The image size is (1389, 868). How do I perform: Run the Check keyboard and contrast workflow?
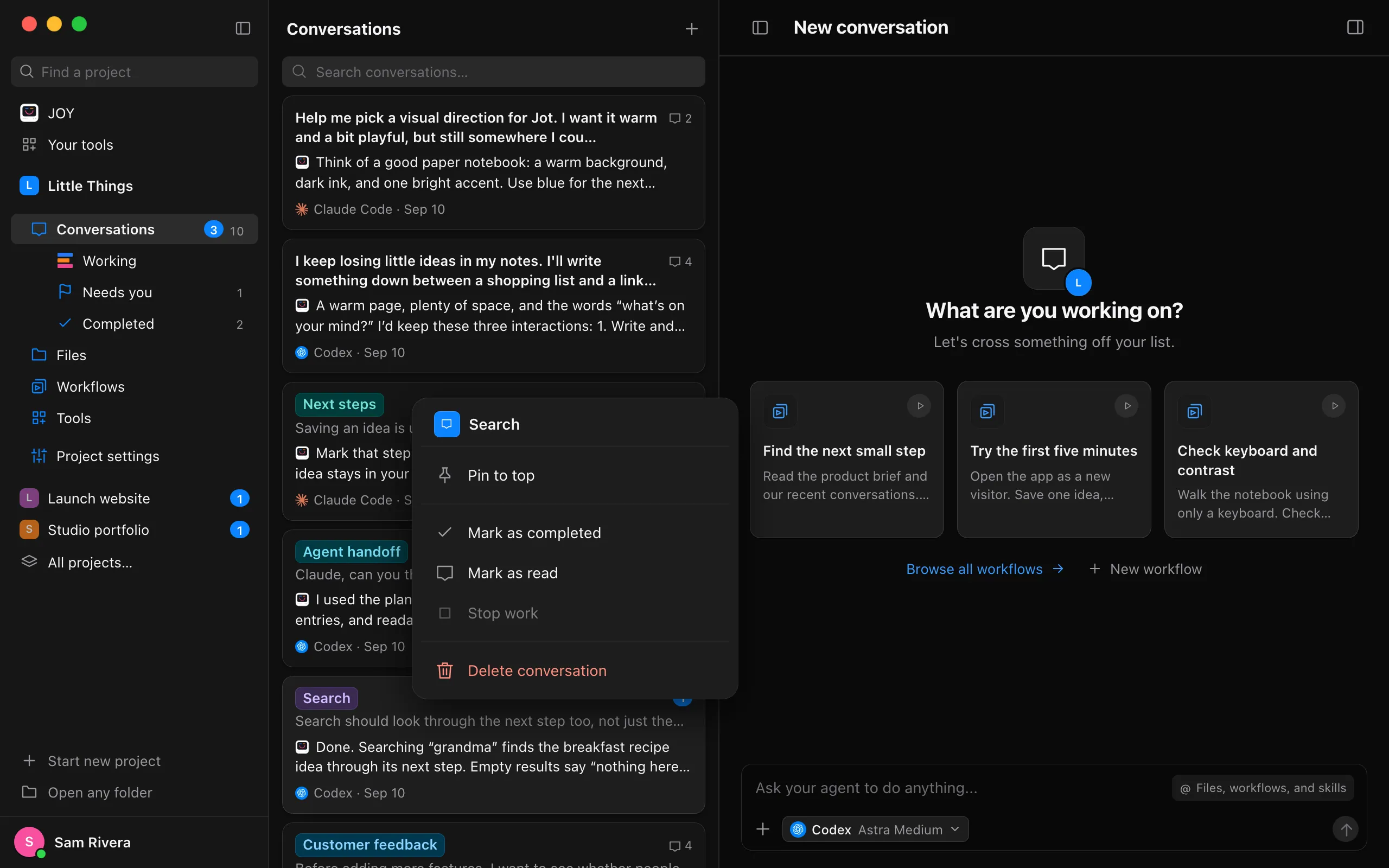pyautogui.click(x=1334, y=406)
